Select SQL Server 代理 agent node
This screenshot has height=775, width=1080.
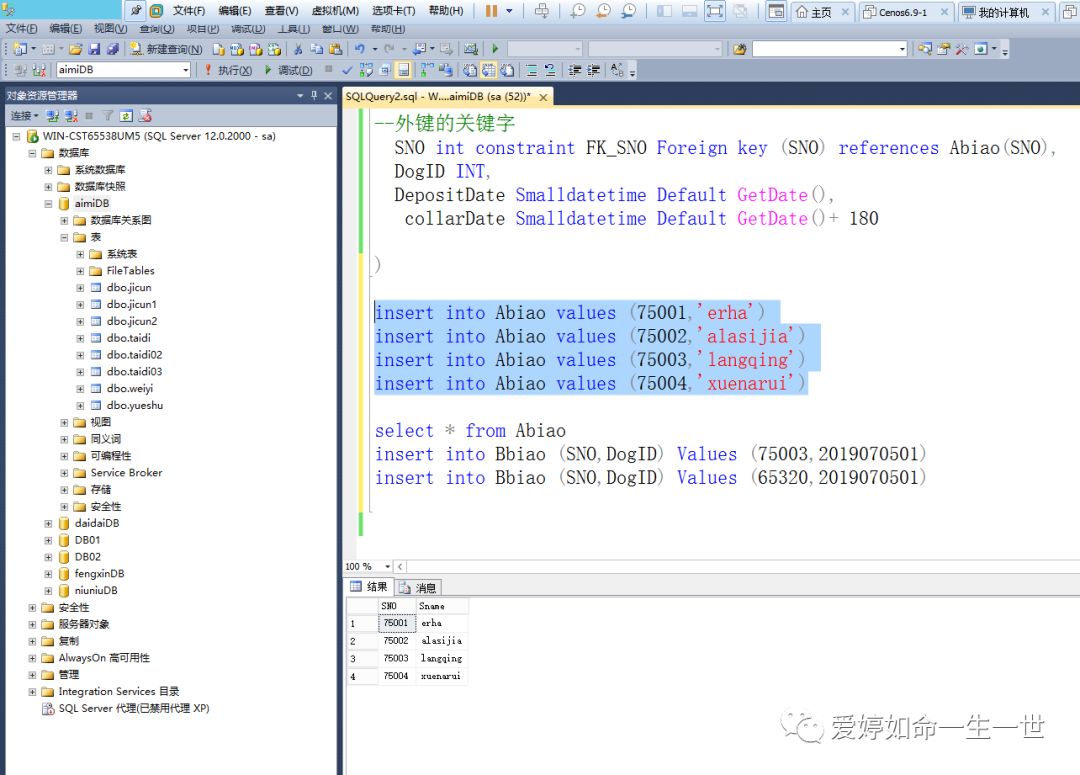pyautogui.click(x=134, y=708)
